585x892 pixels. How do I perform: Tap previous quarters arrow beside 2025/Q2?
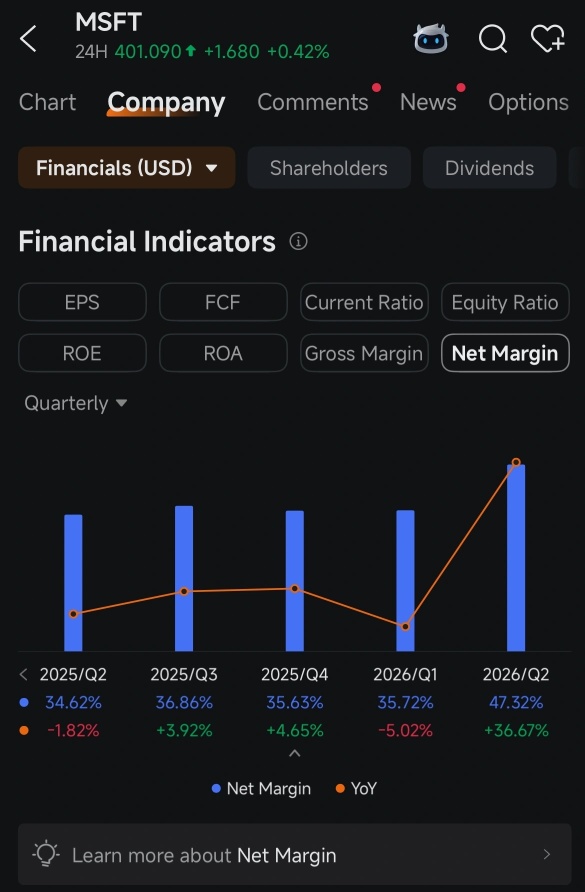[23, 675]
